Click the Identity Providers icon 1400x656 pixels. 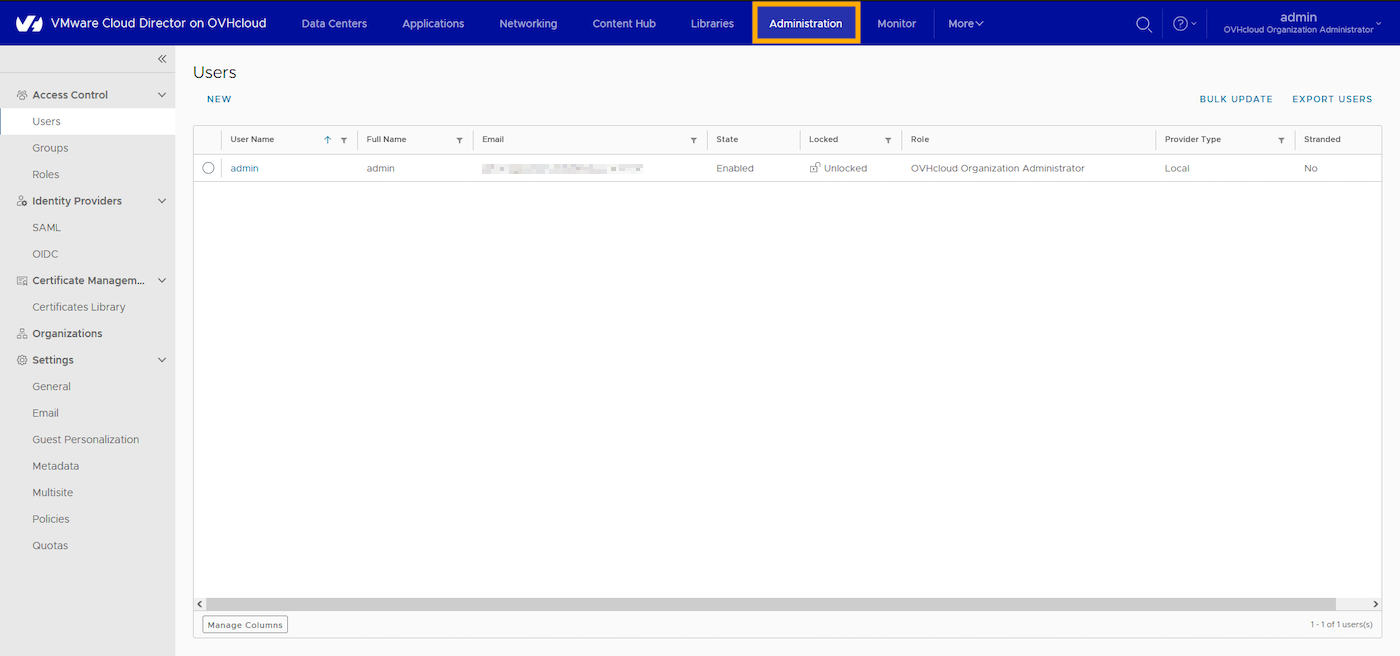pos(22,201)
